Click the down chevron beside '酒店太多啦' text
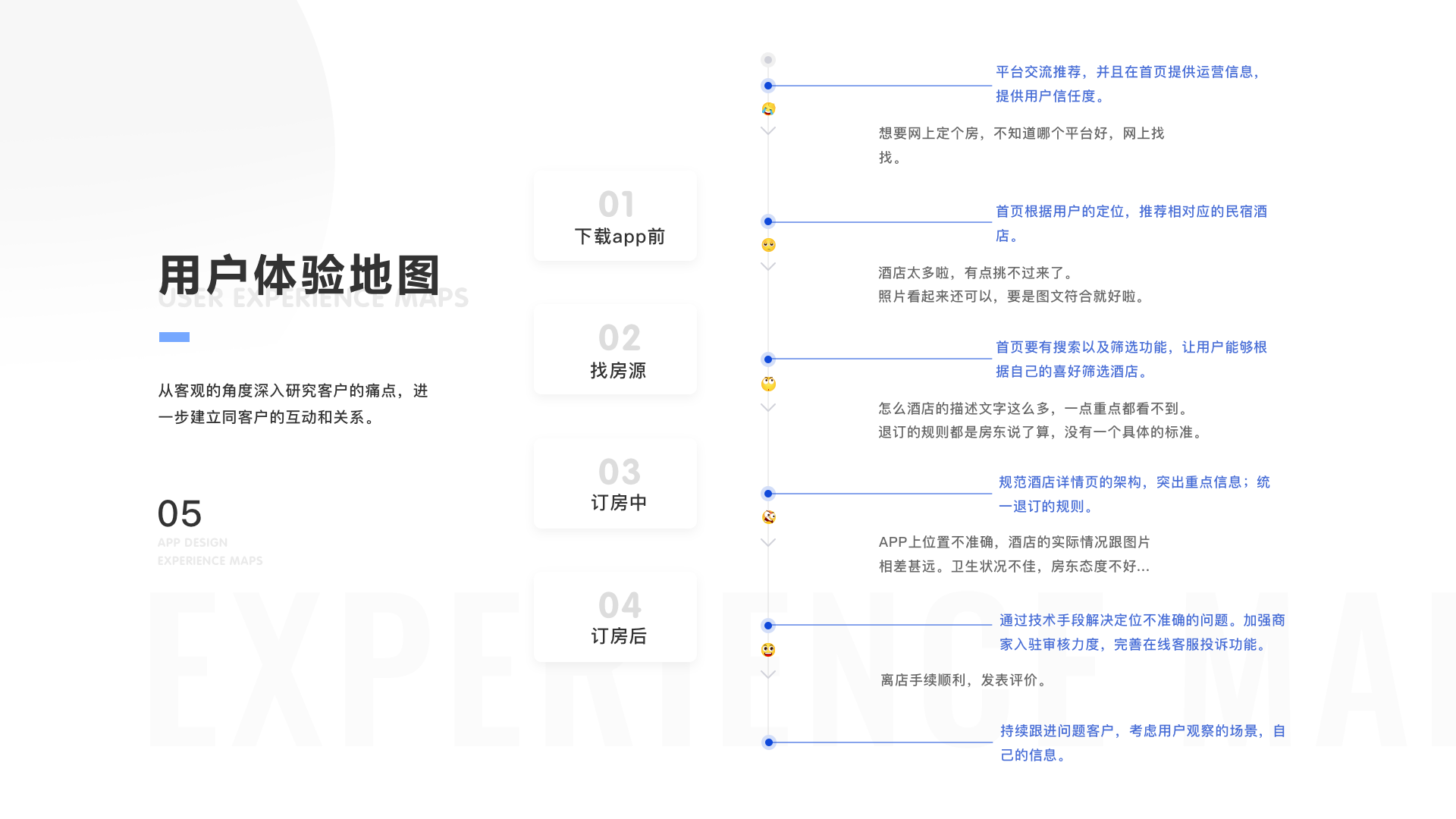This screenshot has width=1456, height=819. (768, 267)
